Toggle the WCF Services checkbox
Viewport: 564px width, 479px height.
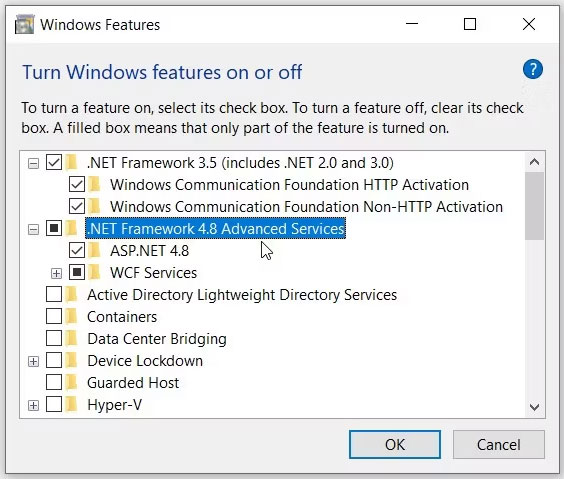(x=77, y=272)
